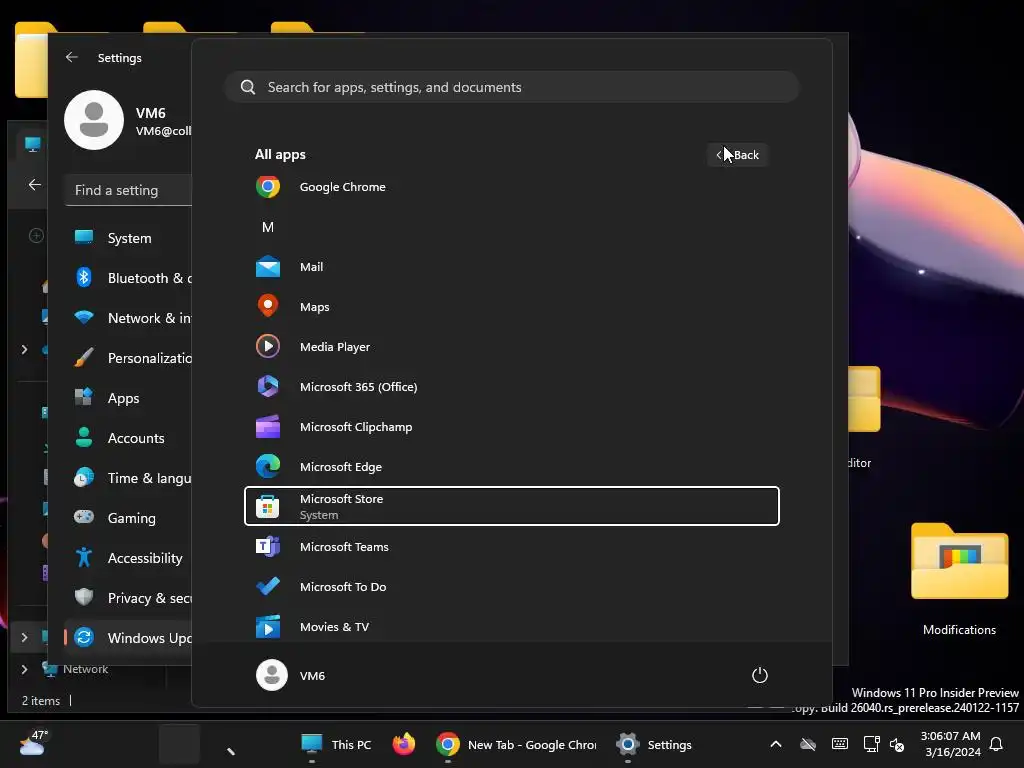1024x768 pixels.
Task: Open Accessibility settings
Action: [129, 558]
